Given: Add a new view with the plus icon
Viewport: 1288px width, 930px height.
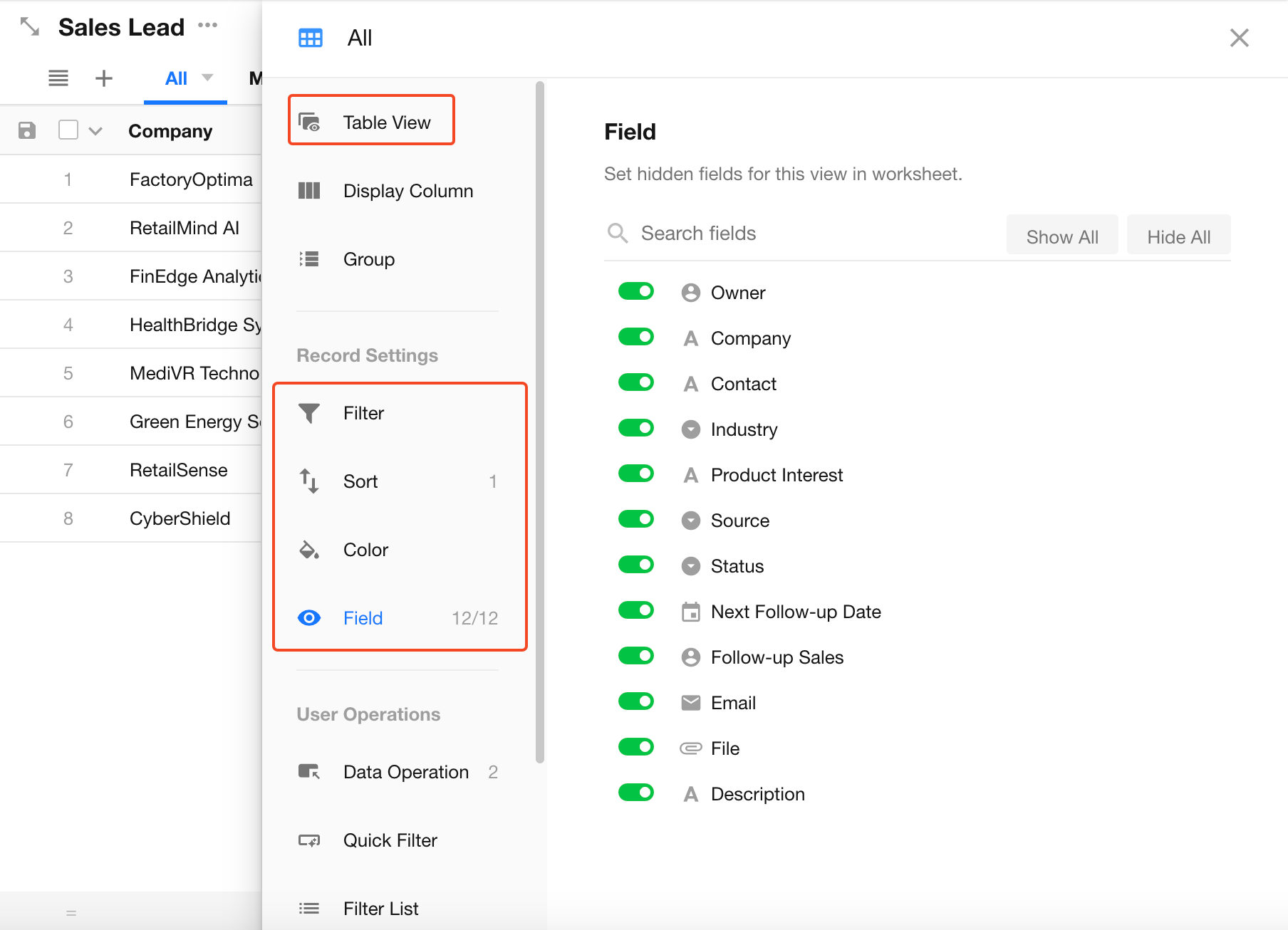Looking at the screenshot, I should (104, 78).
